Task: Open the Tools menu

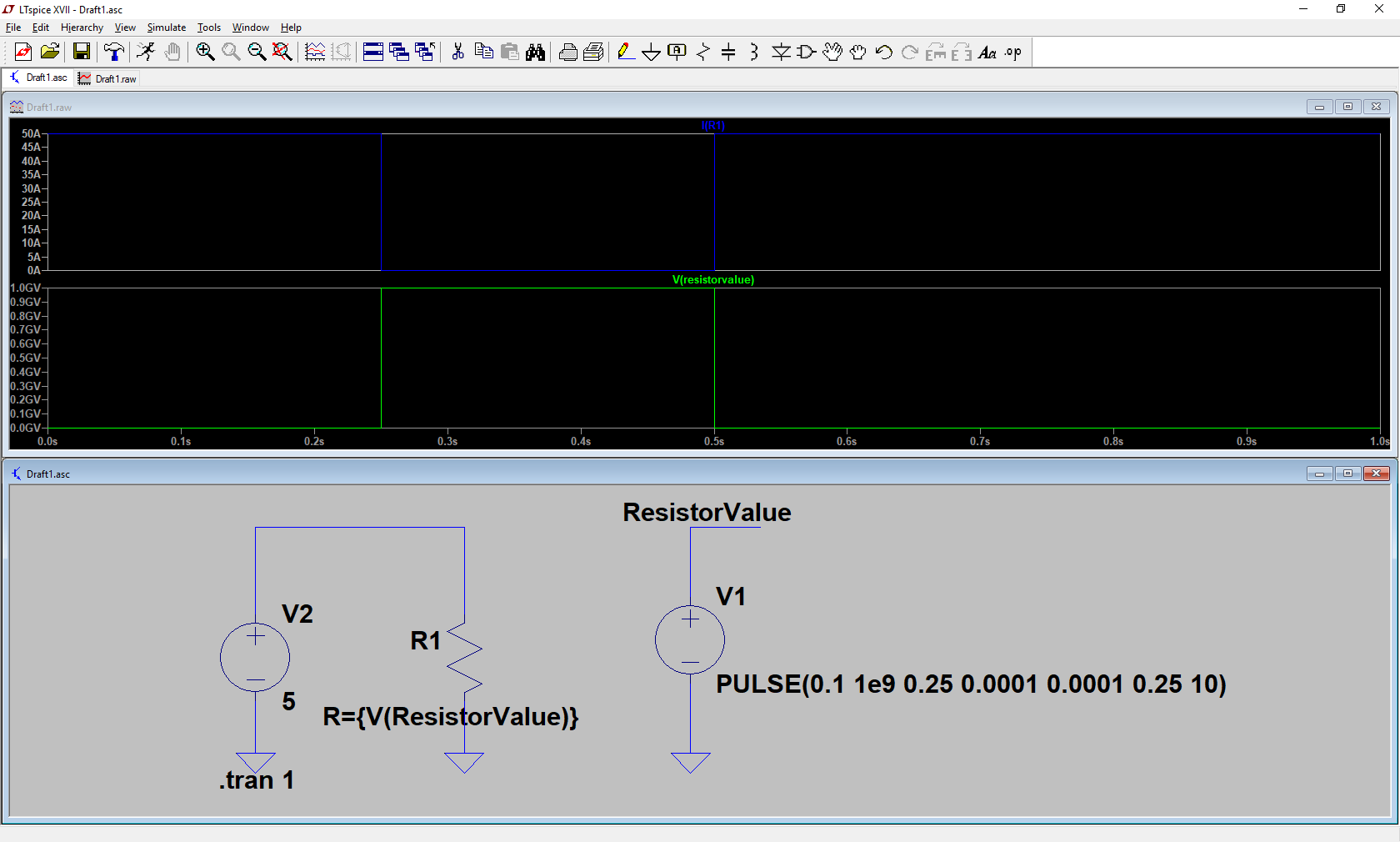Action: (x=209, y=28)
